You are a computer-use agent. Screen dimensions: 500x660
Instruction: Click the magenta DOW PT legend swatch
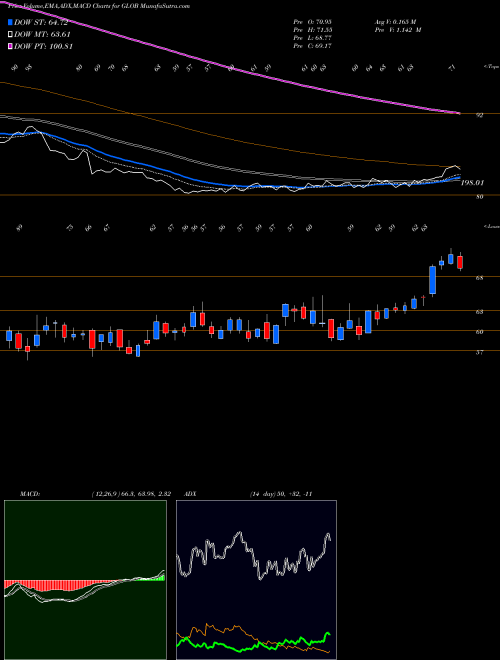click(x=10, y=46)
